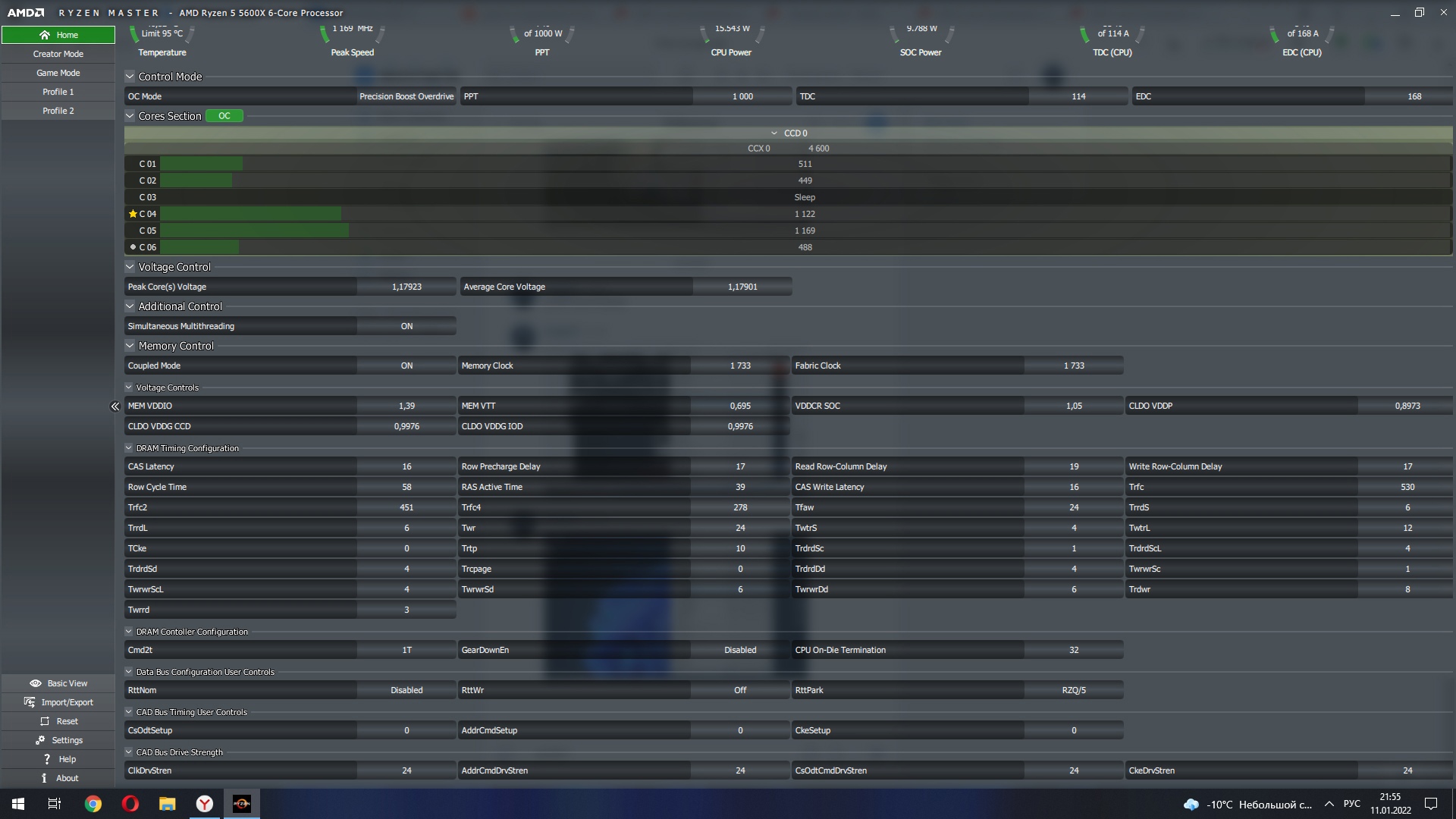Collapse the Control Mode section
This screenshot has width=1456, height=819.
point(130,77)
